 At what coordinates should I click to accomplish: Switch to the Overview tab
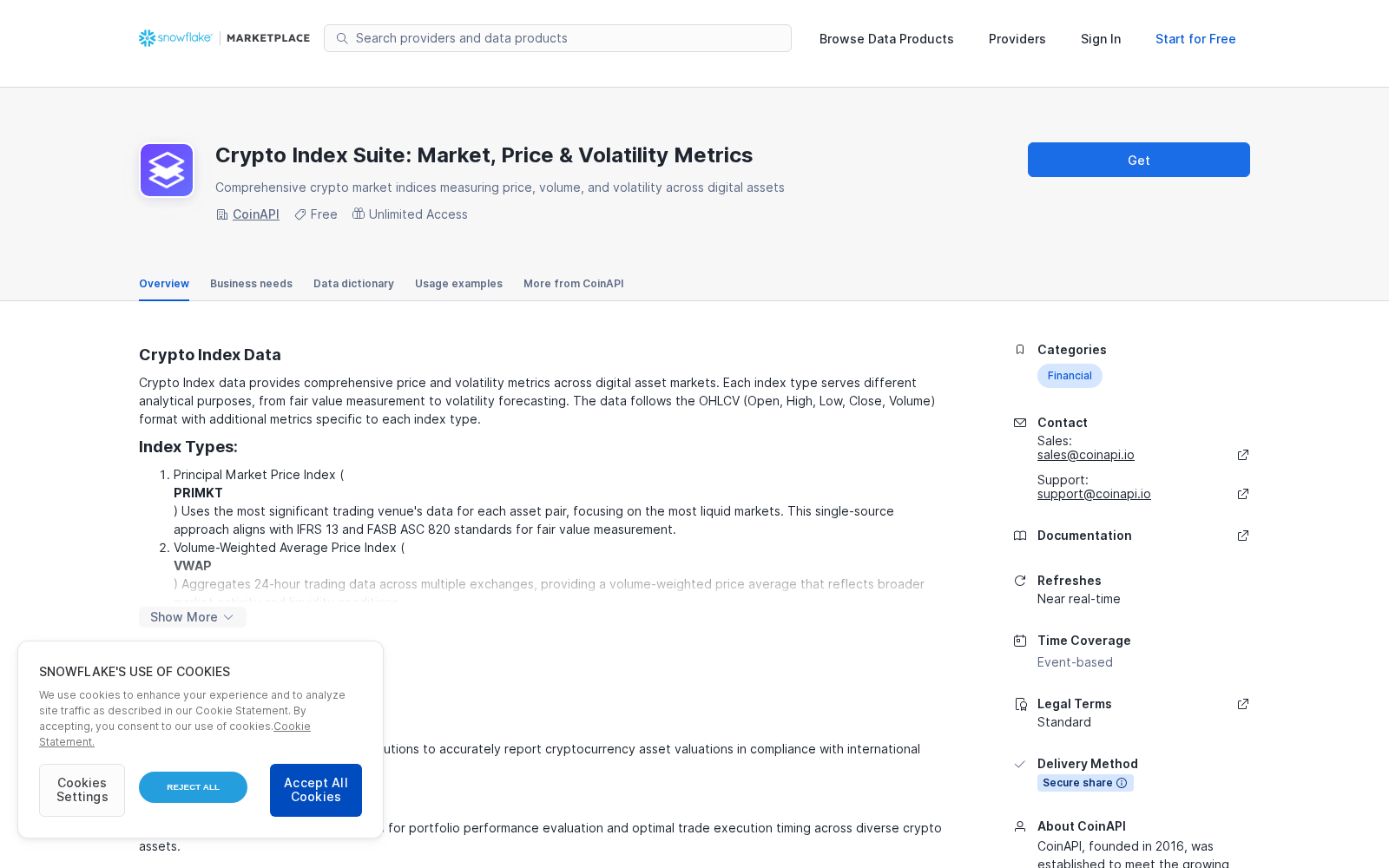164,284
